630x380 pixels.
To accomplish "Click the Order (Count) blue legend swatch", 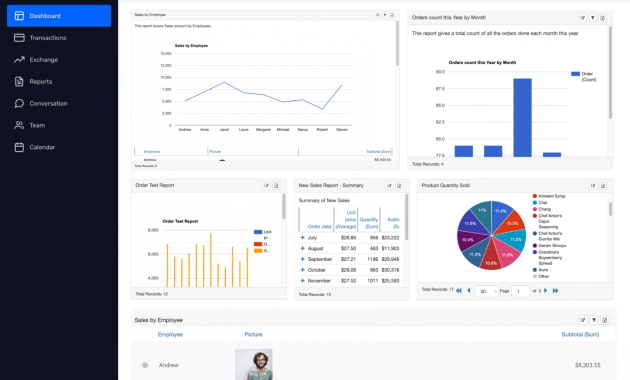I will coord(575,74).
